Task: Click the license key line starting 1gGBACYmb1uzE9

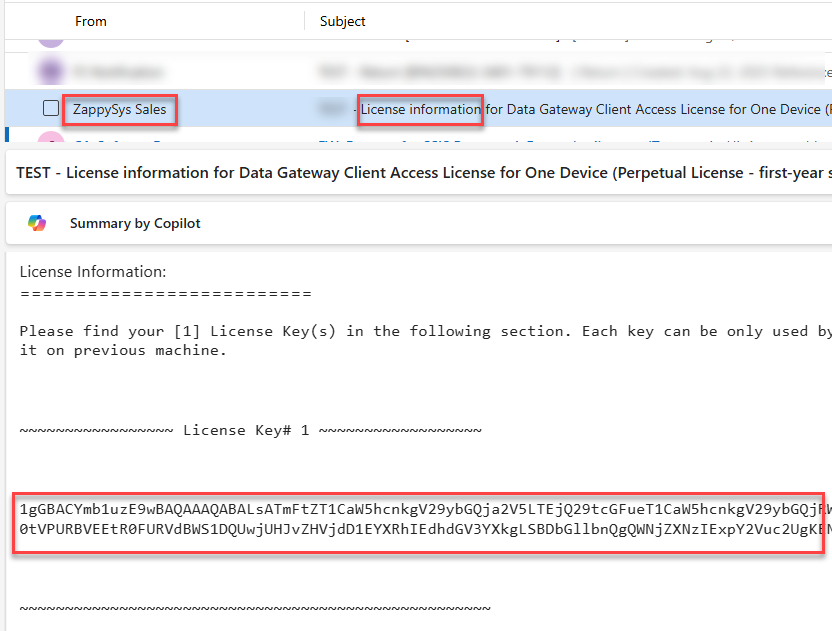Action: tap(426, 509)
